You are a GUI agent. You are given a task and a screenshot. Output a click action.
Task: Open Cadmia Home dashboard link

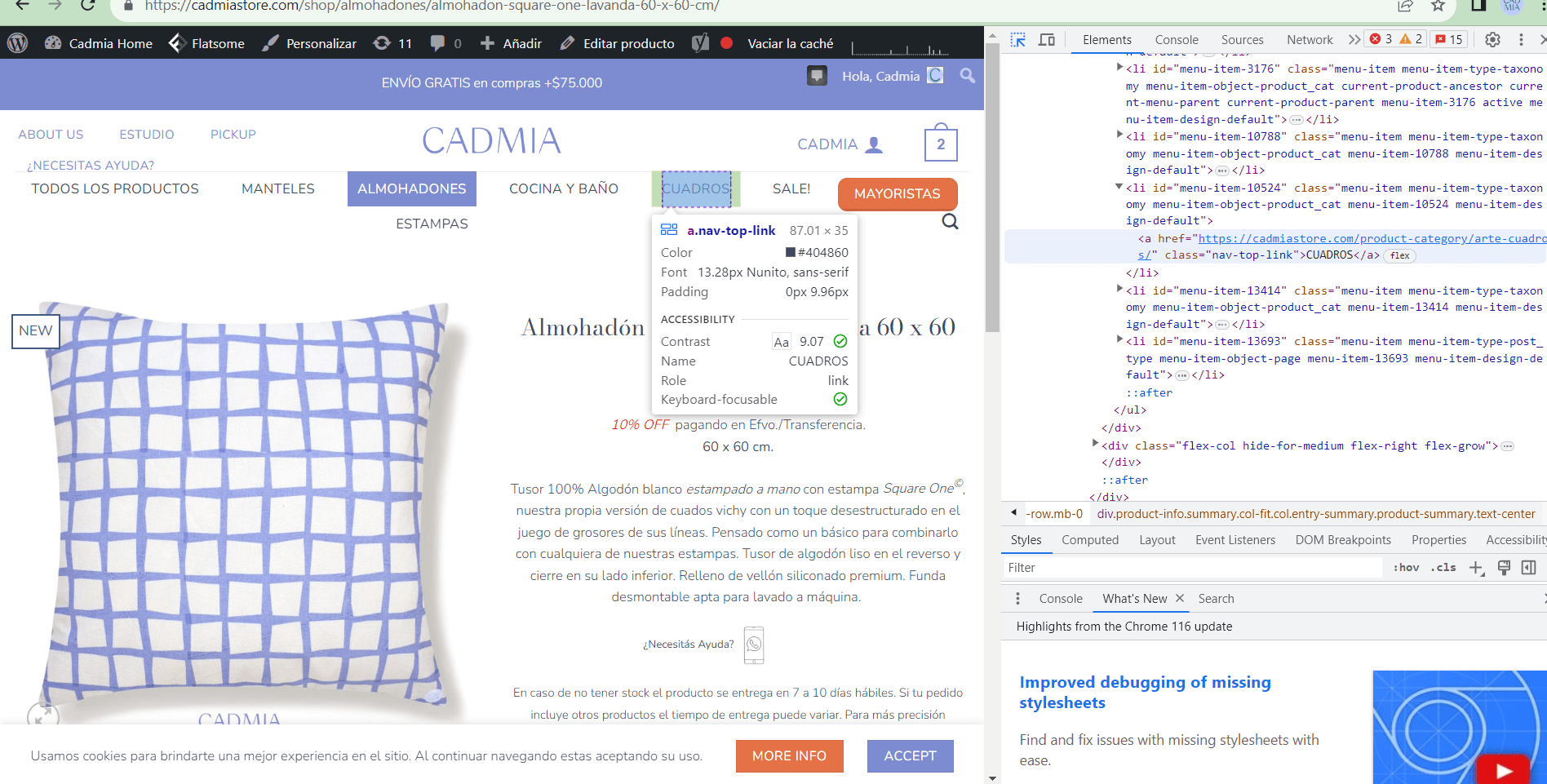[99, 43]
